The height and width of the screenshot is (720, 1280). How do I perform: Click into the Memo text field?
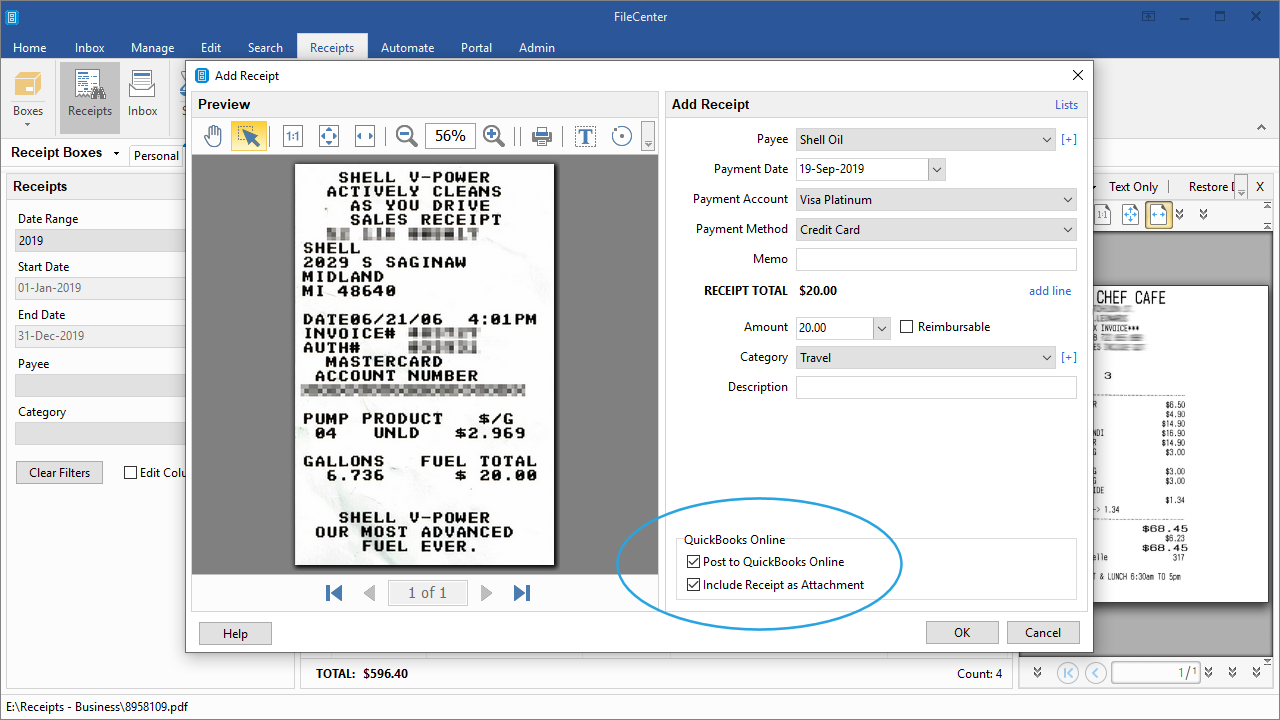(935, 260)
